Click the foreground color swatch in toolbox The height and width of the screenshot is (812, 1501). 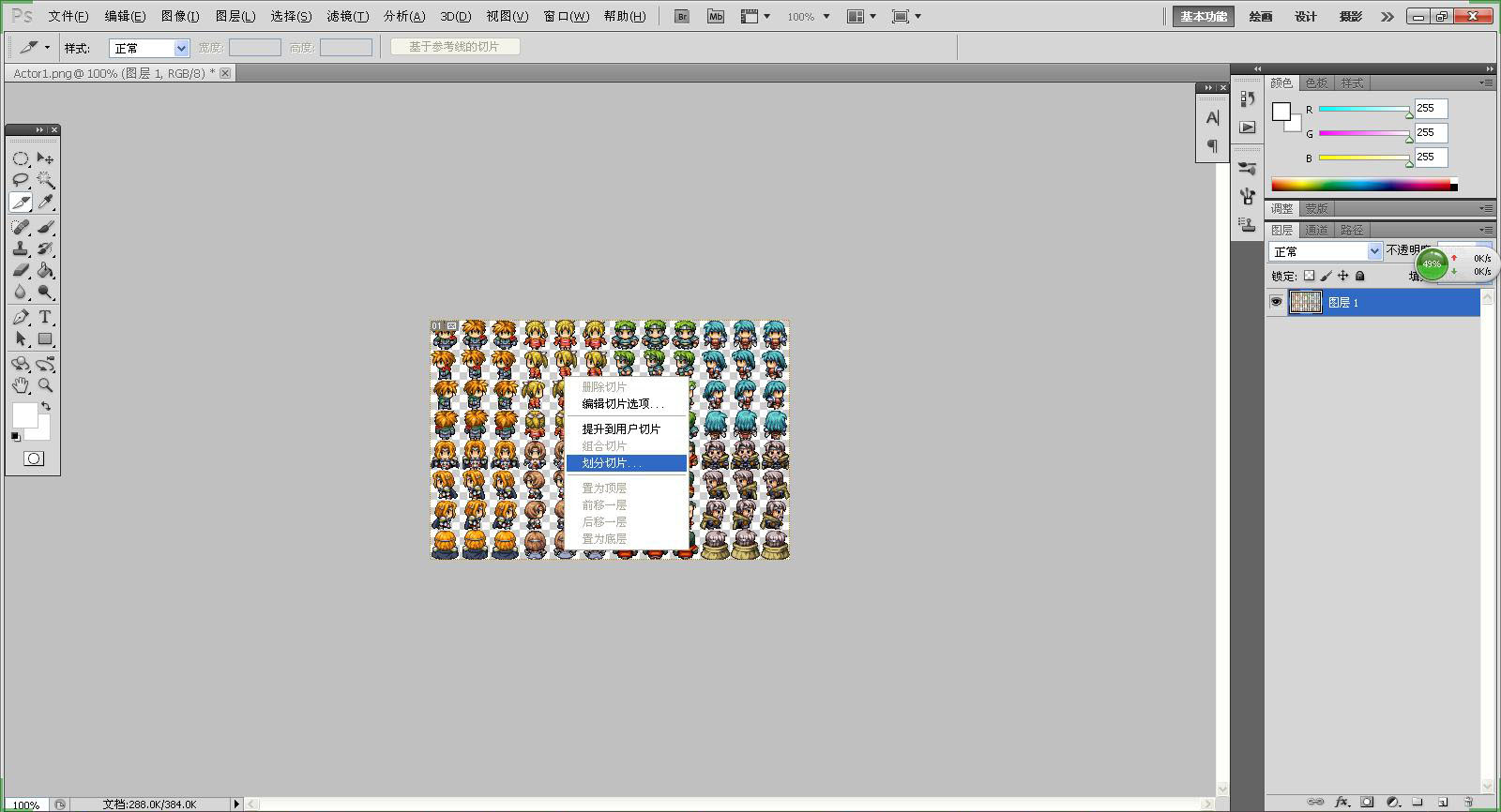[23, 415]
